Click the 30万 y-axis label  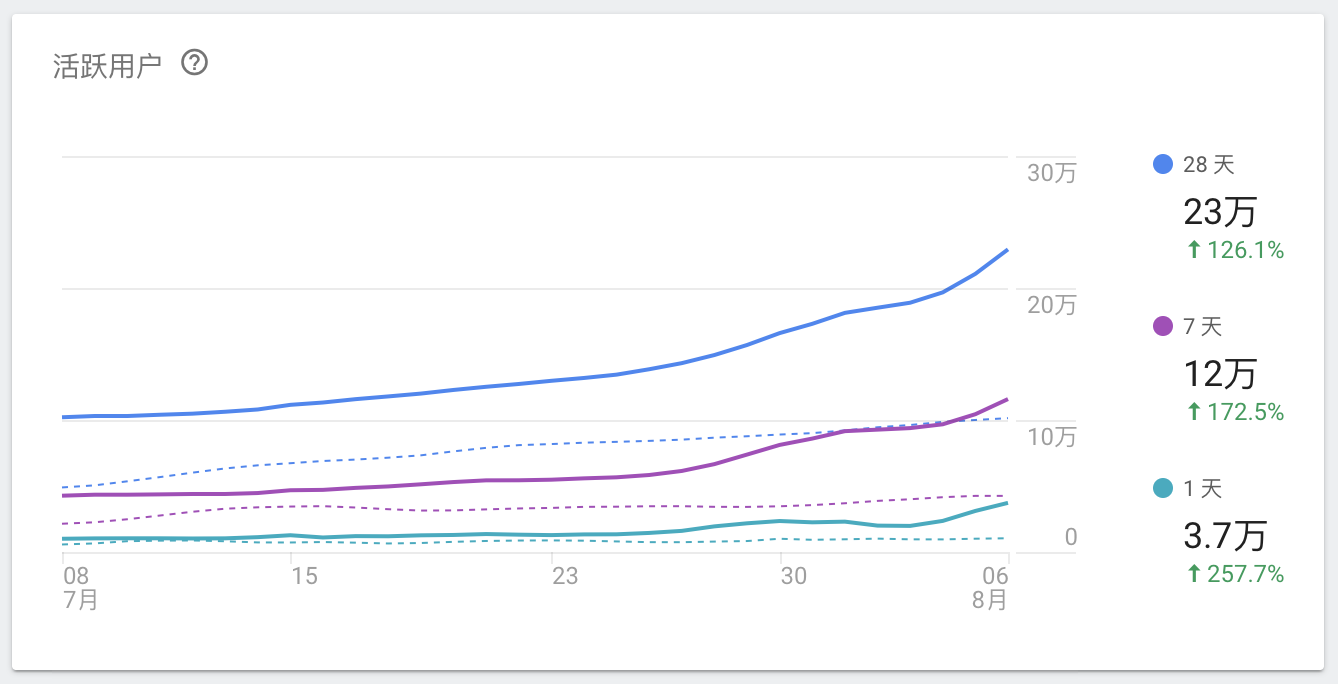[1051, 173]
